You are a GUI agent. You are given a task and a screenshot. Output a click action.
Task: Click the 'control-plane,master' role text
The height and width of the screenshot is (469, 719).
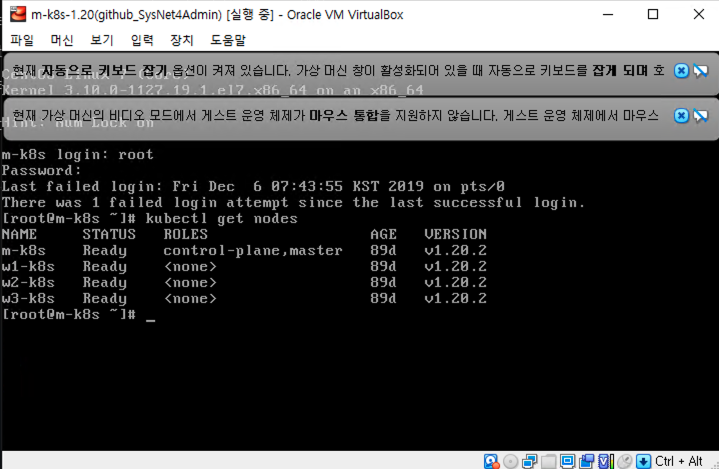(x=253, y=251)
